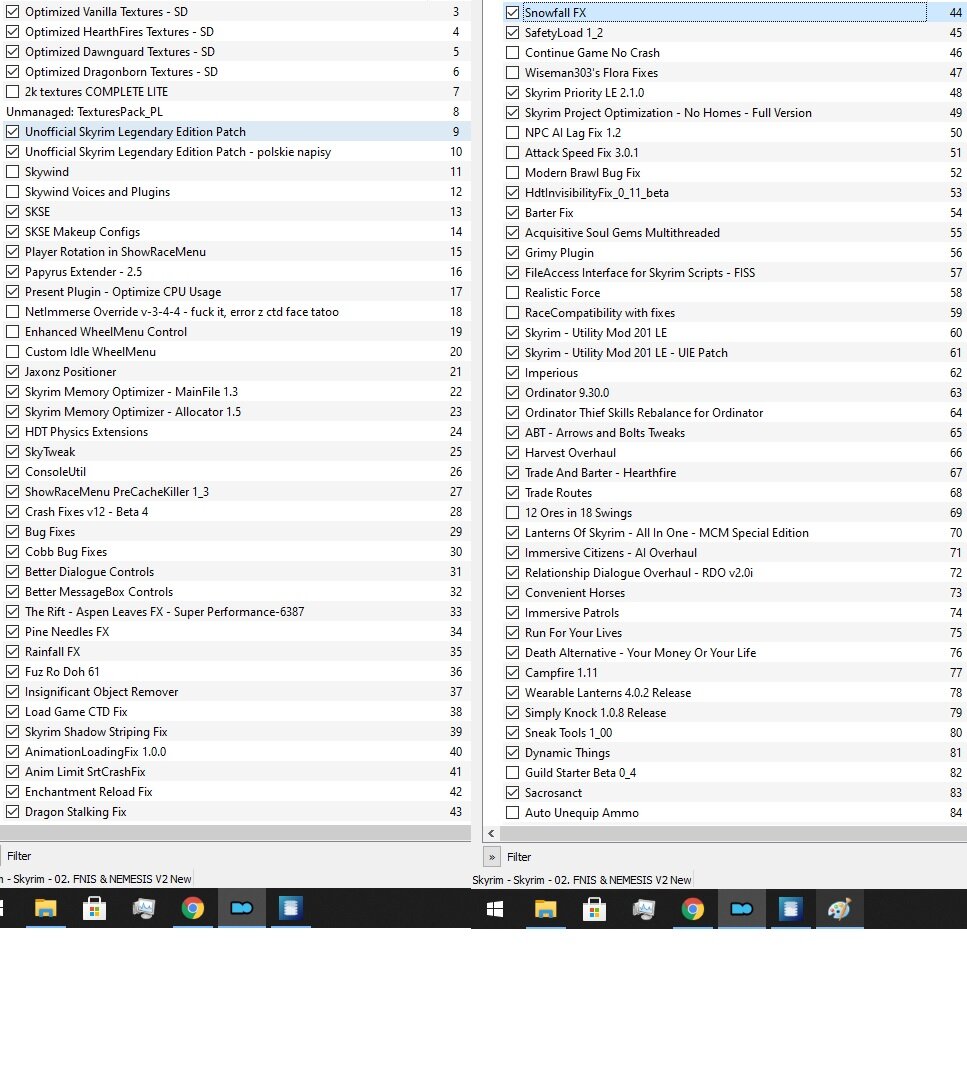The image size is (967, 1080).
Task: Uncheck the Sacrosanct mod checkbox
Action: point(512,793)
